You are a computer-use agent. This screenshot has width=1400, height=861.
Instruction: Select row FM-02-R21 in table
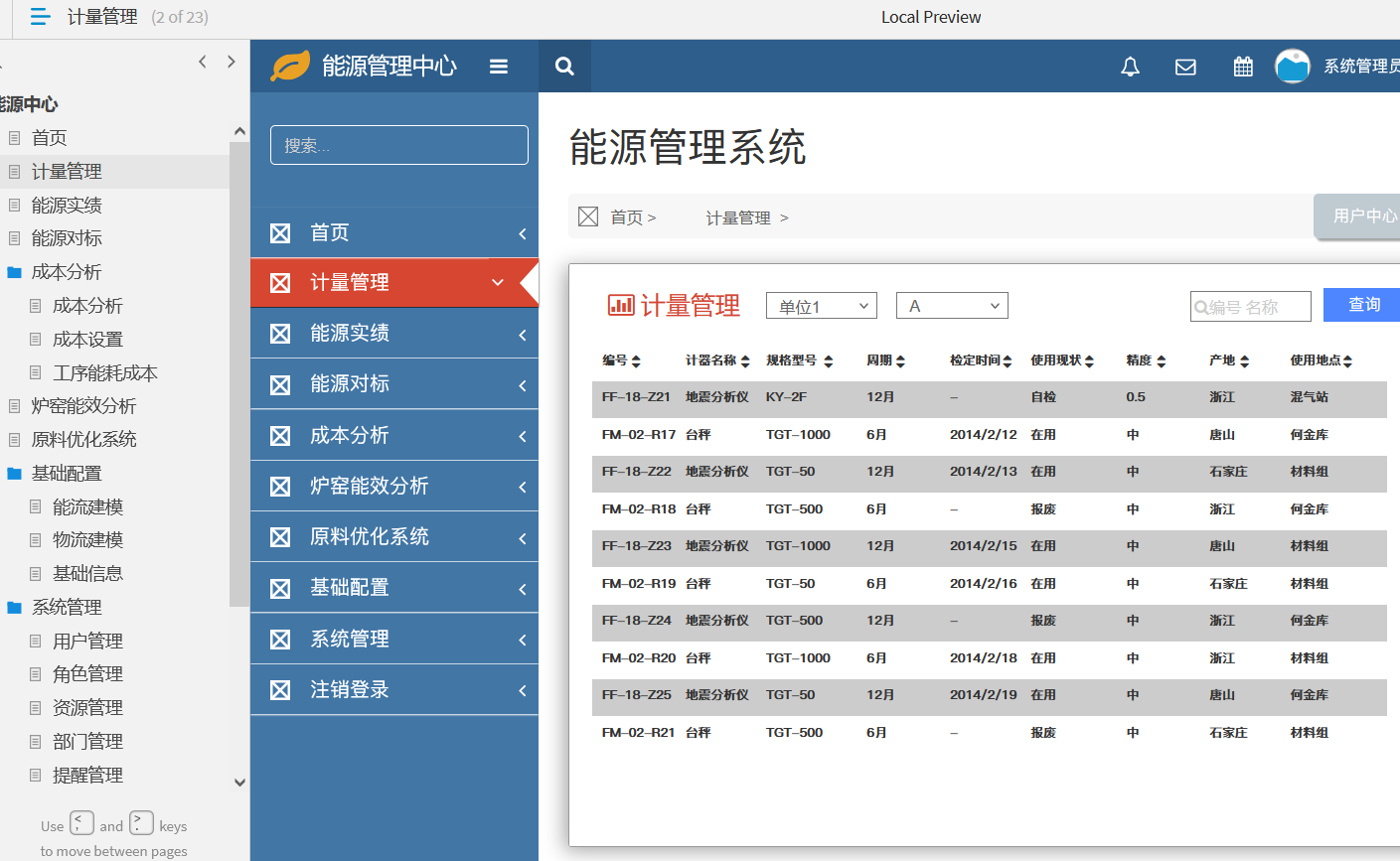(x=990, y=733)
